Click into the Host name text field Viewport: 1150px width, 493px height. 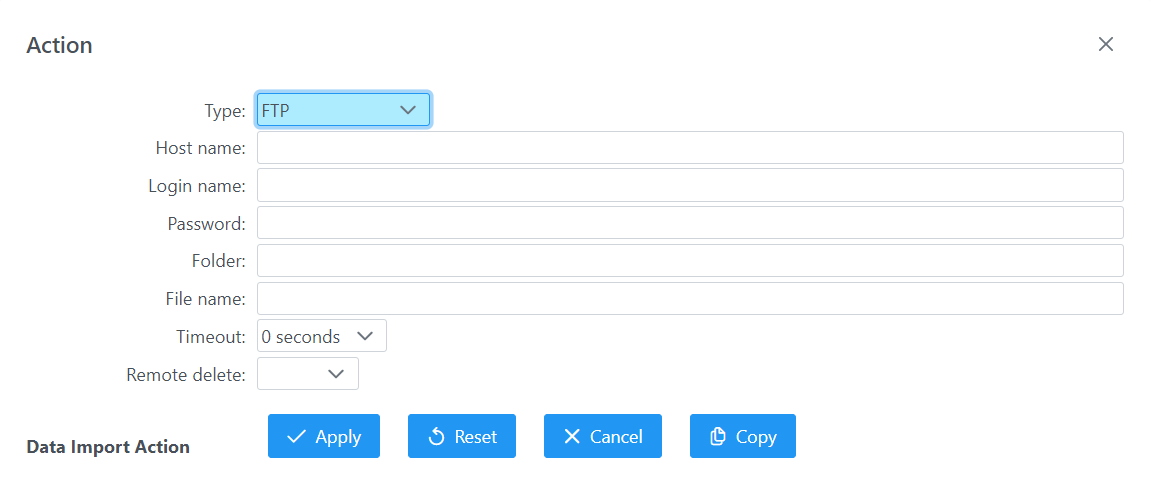[x=690, y=148]
